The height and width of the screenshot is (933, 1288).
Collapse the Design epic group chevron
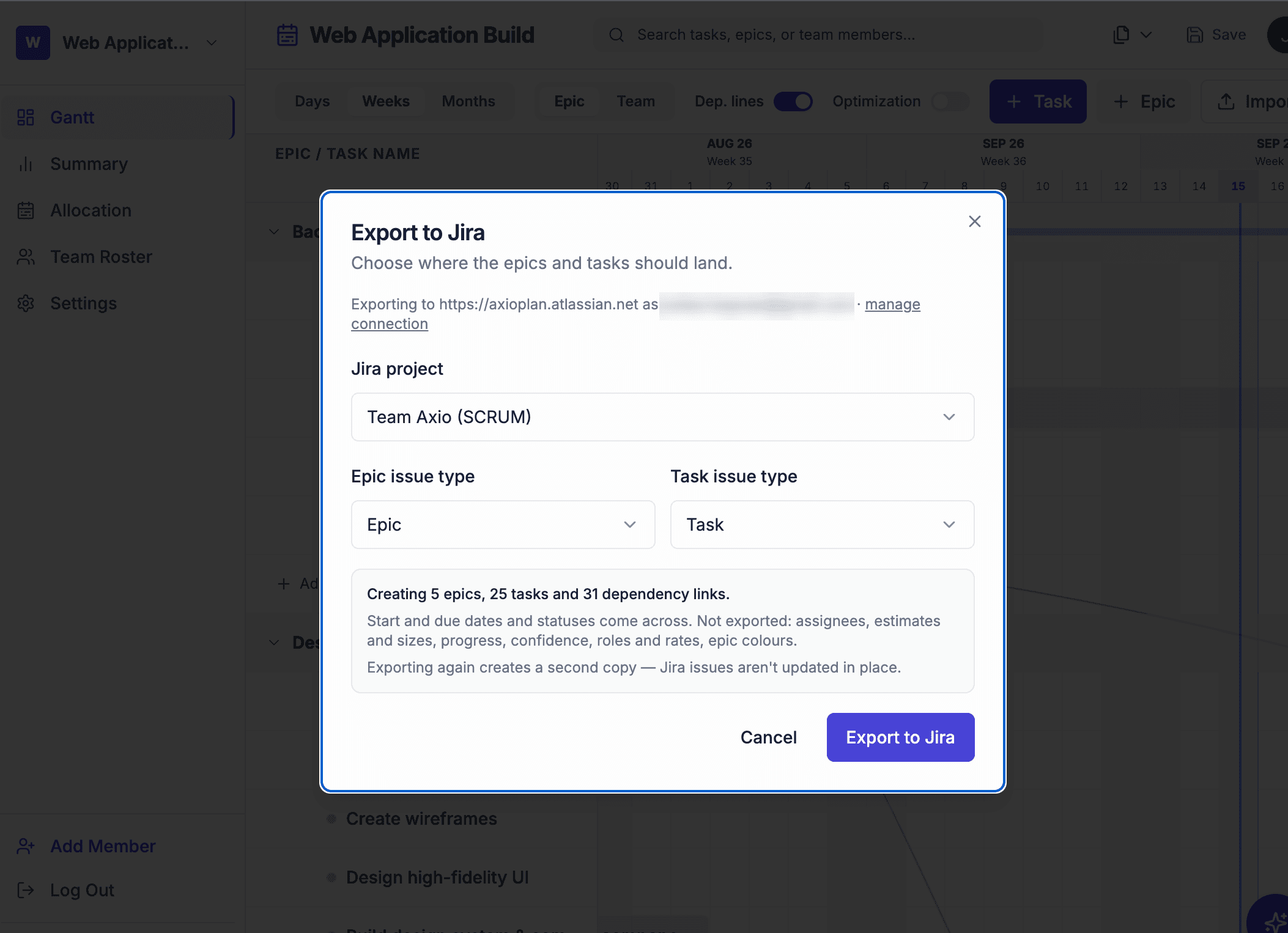pyautogui.click(x=274, y=643)
